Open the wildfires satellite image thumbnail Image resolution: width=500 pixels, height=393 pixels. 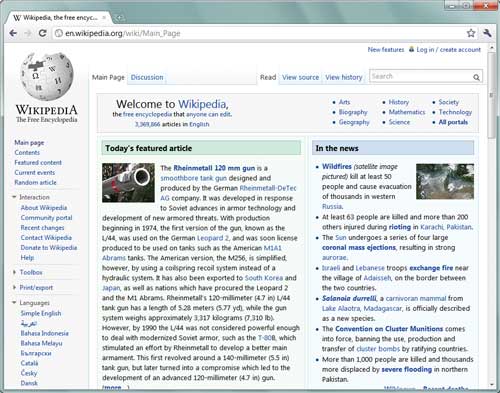click(x=445, y=181)
